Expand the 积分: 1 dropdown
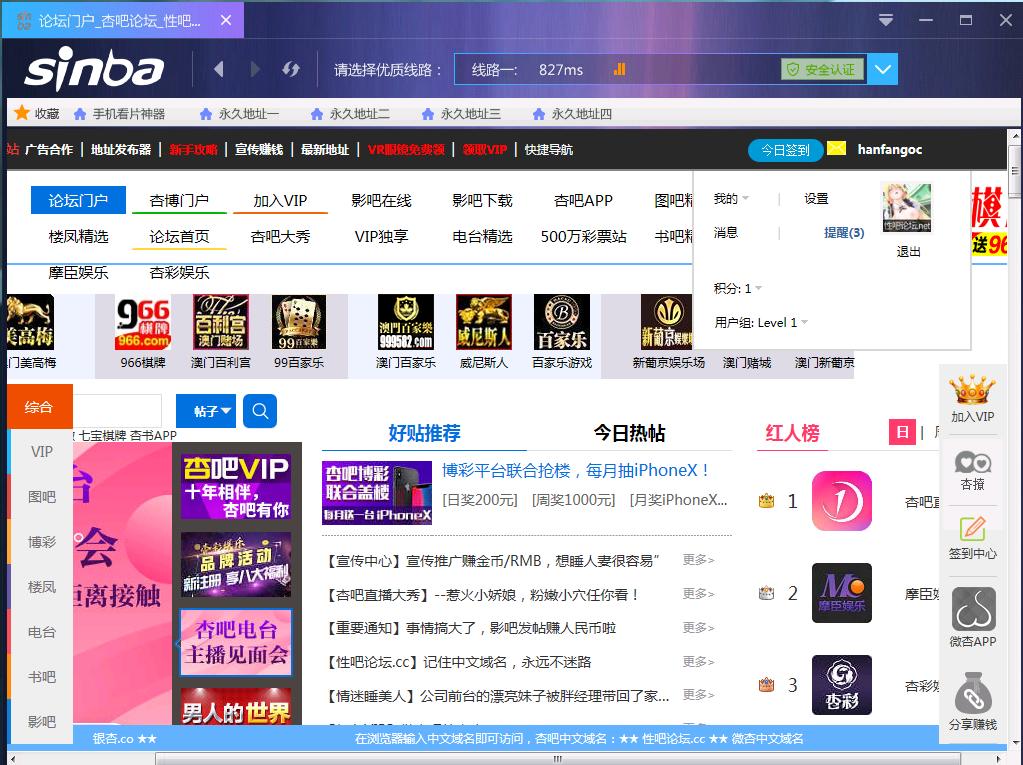 pyautogui.click(x=738, y=288)
